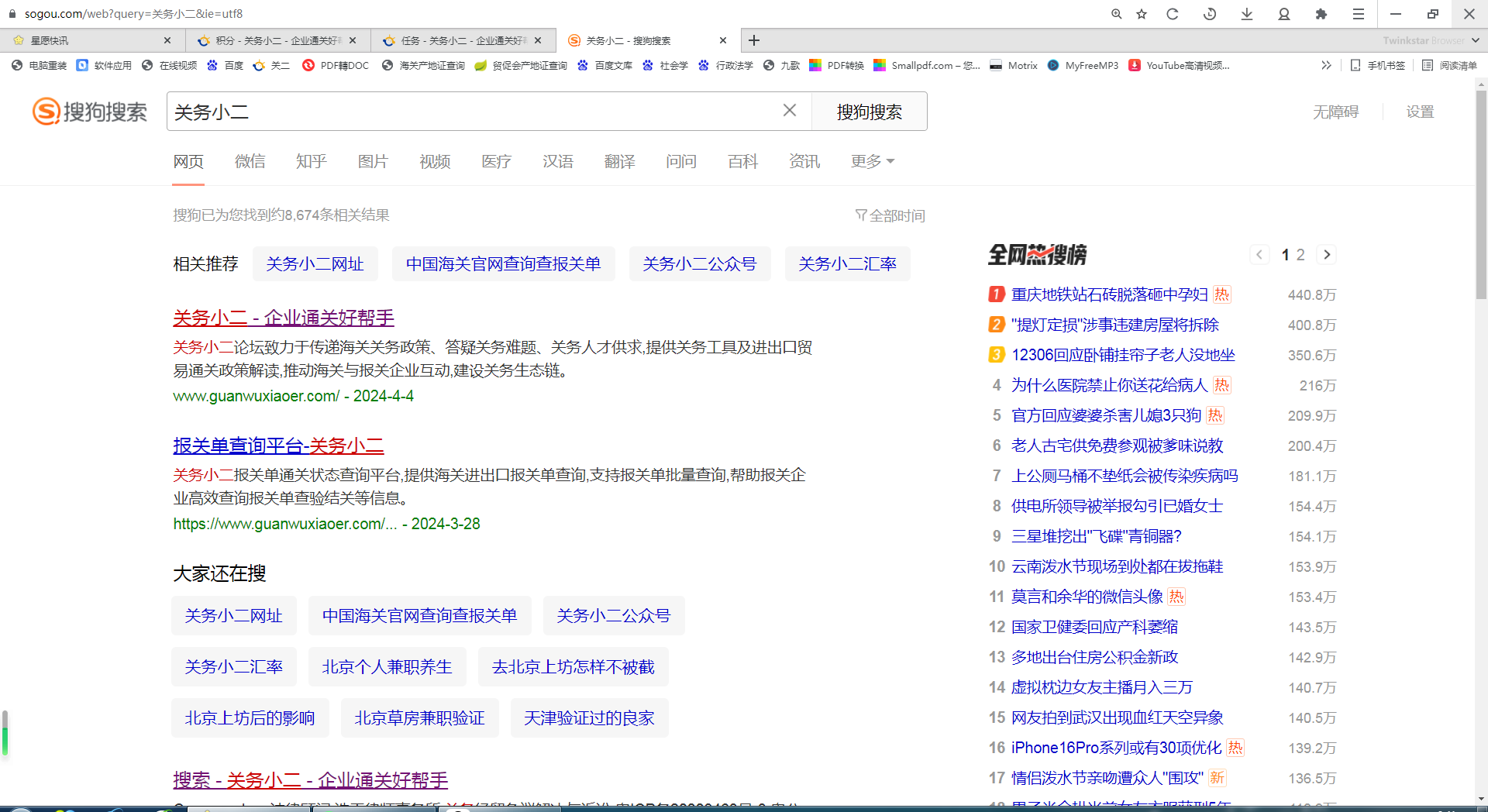The height and width of the screenshot is (812, 1488).
Task: Open the 九歌 bookmark
Action: coord(781,66)
